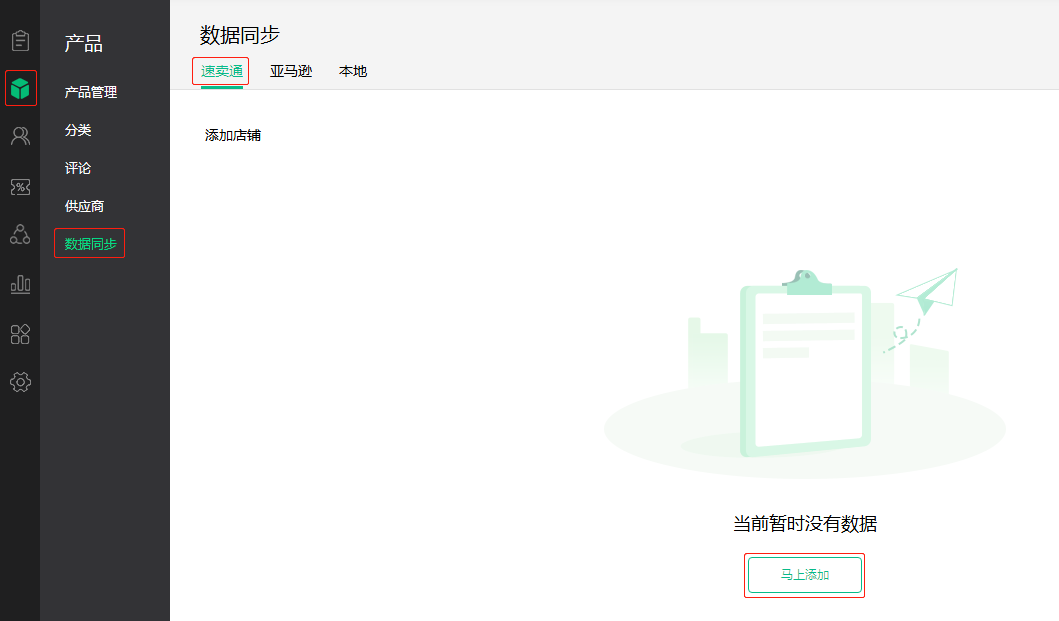
Task: Open the 评论 menu item
Action: pos(78,168)
